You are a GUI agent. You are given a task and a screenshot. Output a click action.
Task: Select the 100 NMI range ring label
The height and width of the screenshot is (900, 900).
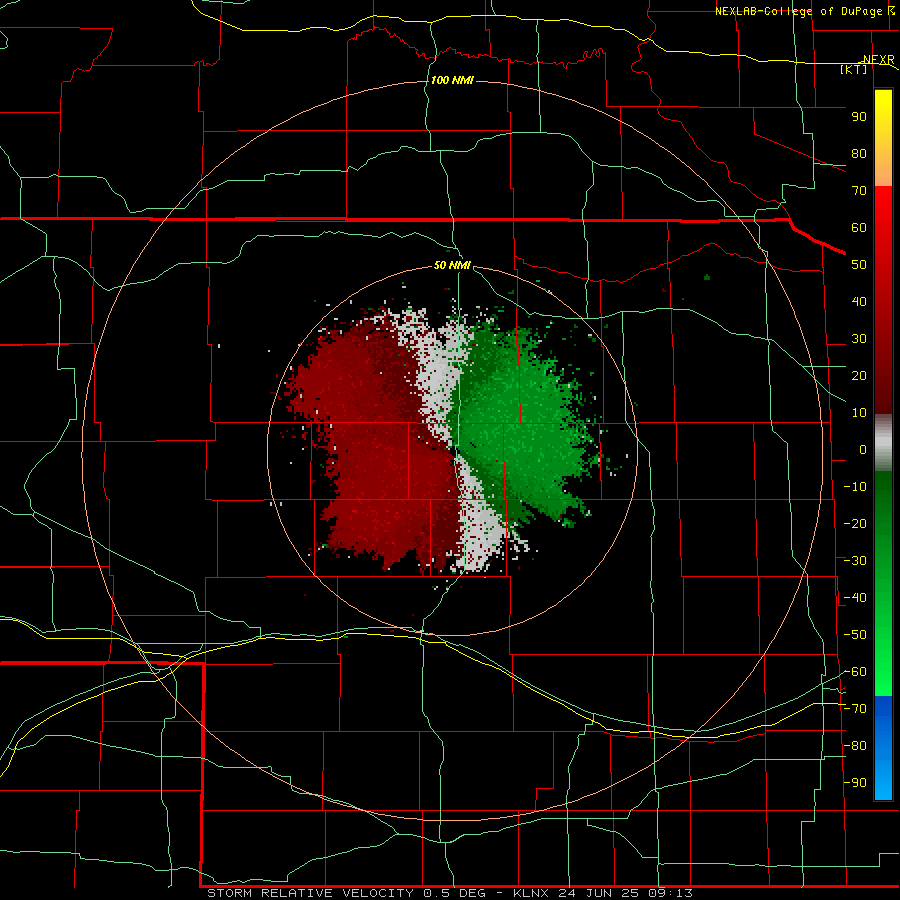[452, 80]
